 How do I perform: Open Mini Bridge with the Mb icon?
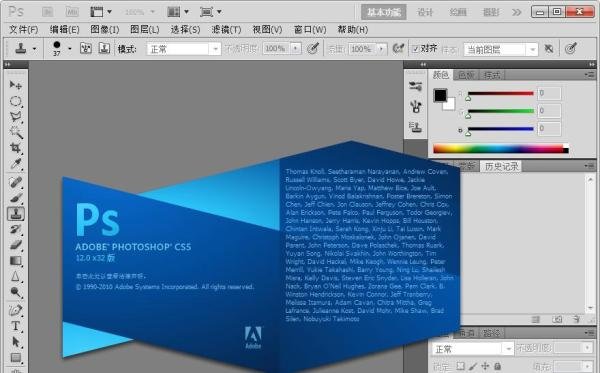pos(72,12)
